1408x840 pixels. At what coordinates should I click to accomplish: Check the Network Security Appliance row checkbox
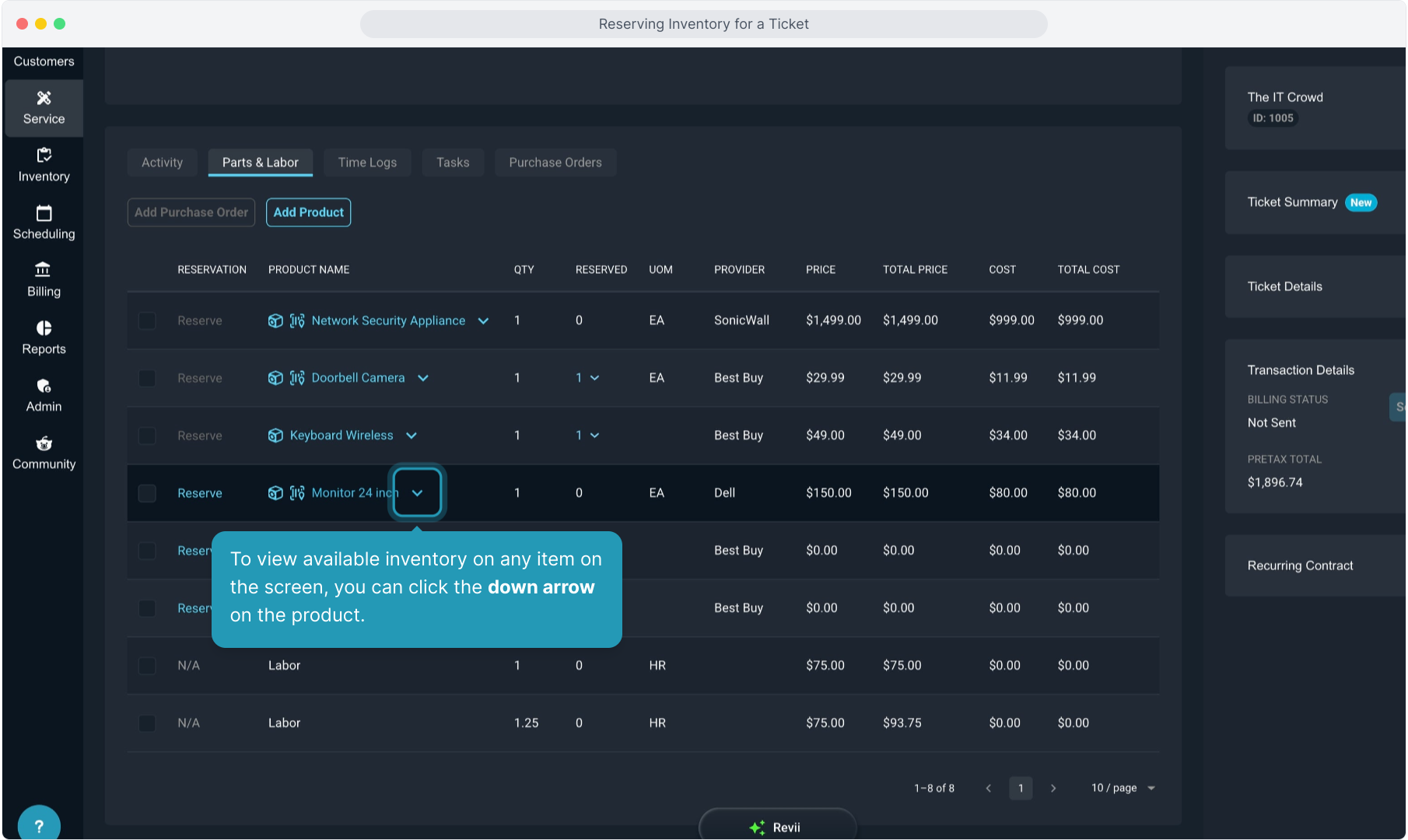click(x=147, y=320)
